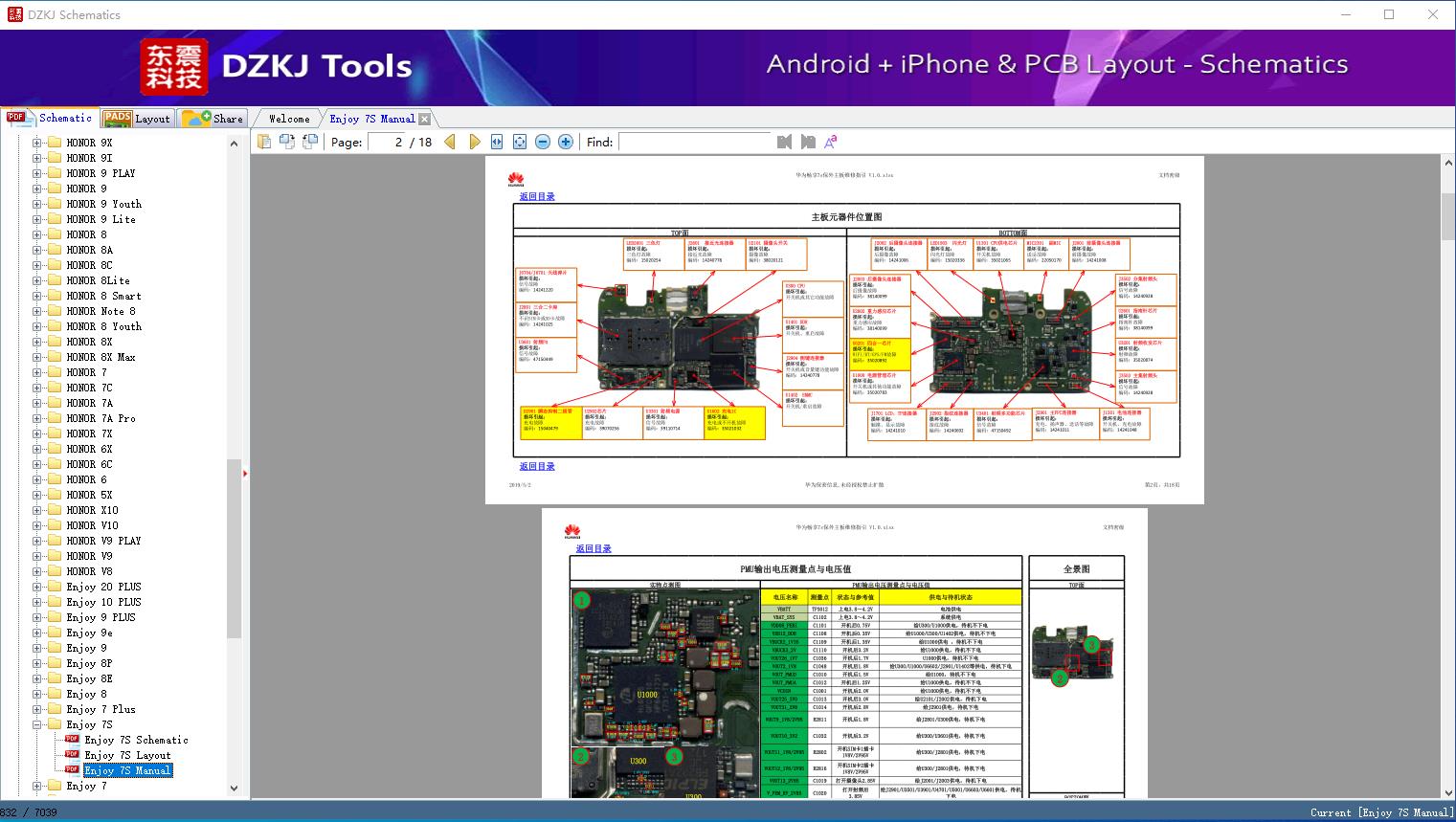Click the tree panel scroll up arrow
The height and width of the screenshot is (822, 1456).
[234, 144]
